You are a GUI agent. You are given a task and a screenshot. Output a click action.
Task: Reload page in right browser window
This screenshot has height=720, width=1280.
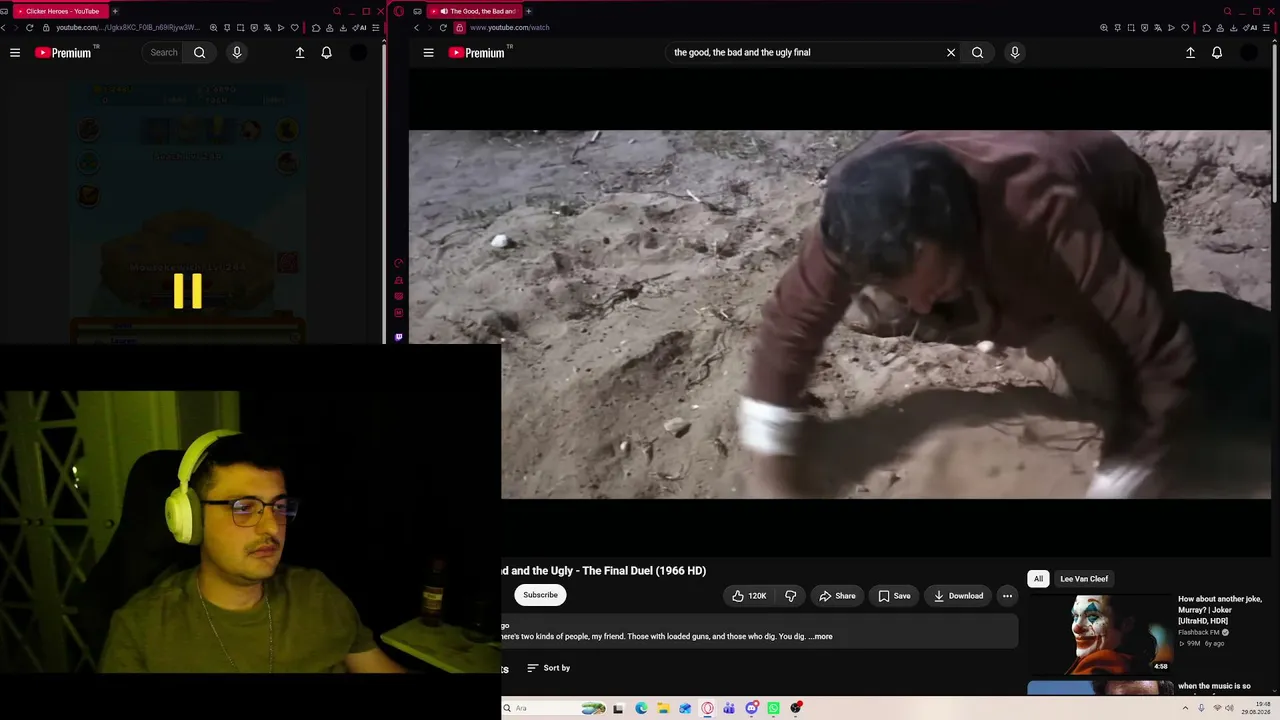click(443, 28)
